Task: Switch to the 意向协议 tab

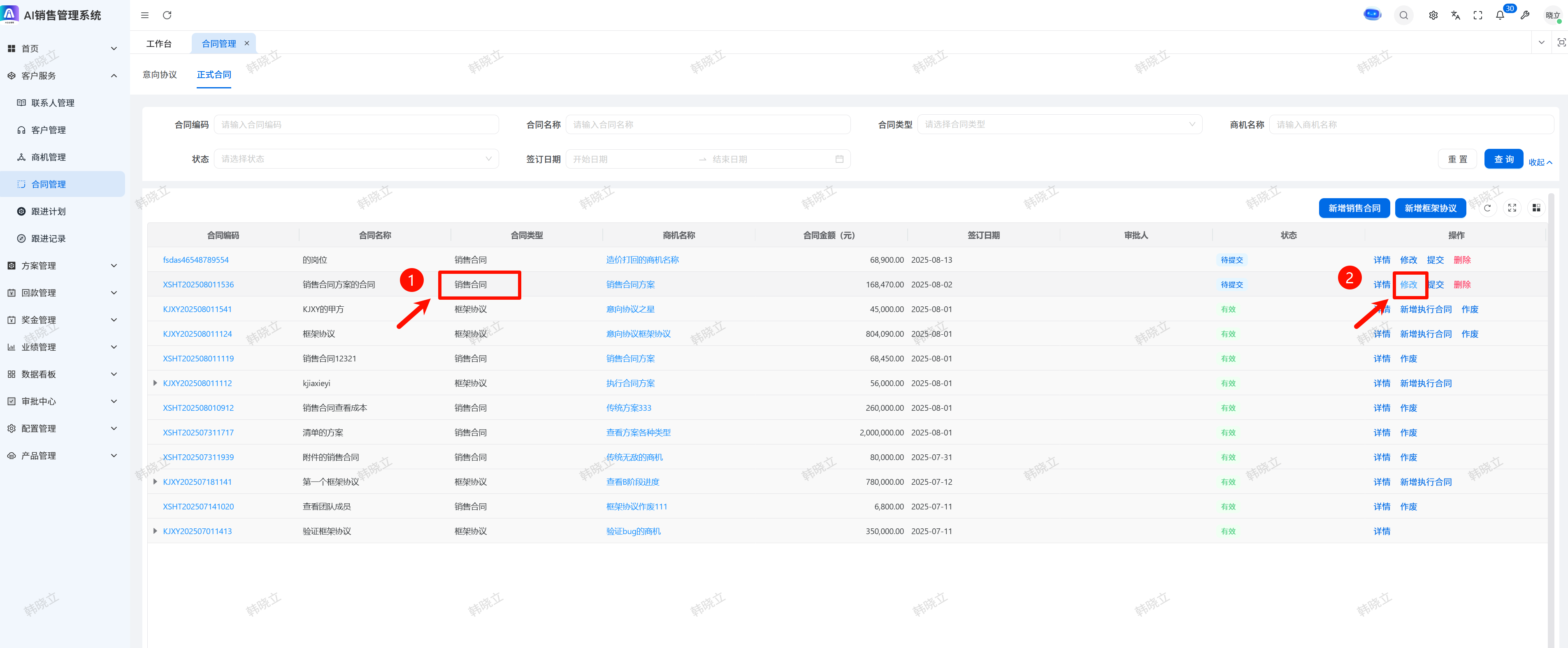Action: [x=160, y=75]
